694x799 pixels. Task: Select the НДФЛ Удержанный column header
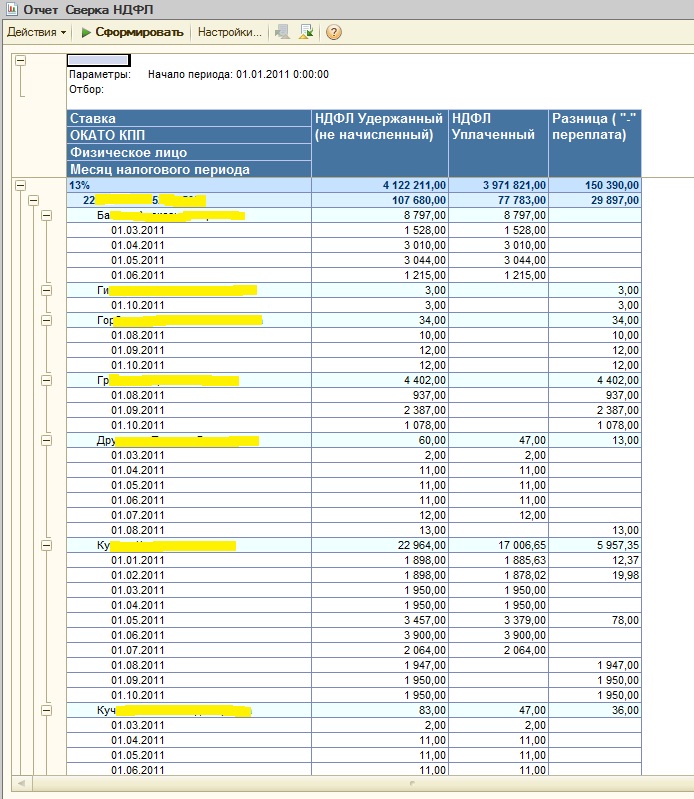pos(380,143)
